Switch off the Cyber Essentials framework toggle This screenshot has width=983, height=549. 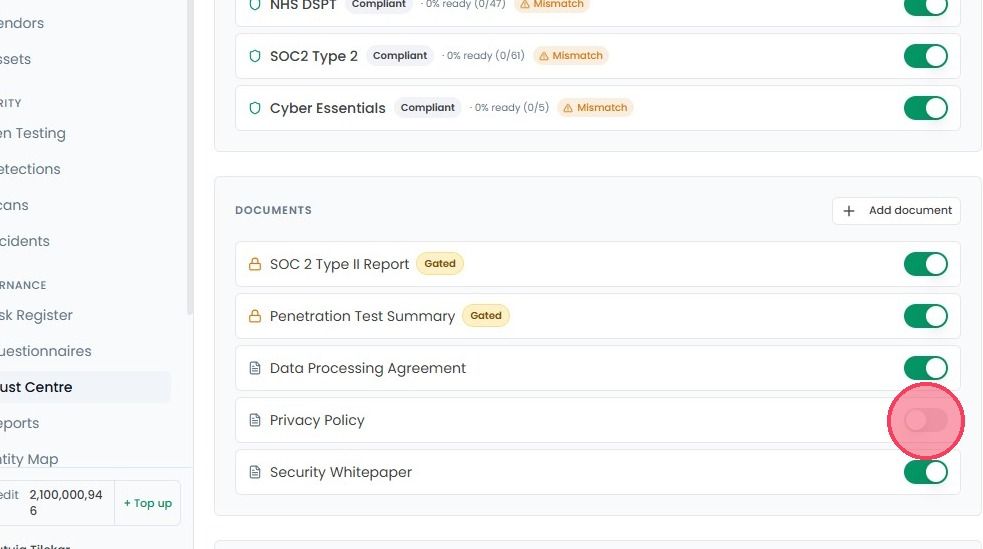click(x=925, y=108)
